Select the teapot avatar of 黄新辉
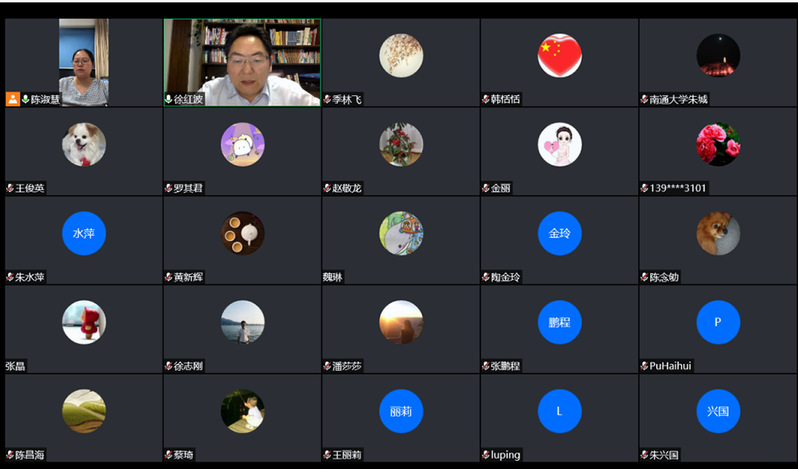Image resolution: width=798 pixels, height=469 pixels. pos(242,233)
